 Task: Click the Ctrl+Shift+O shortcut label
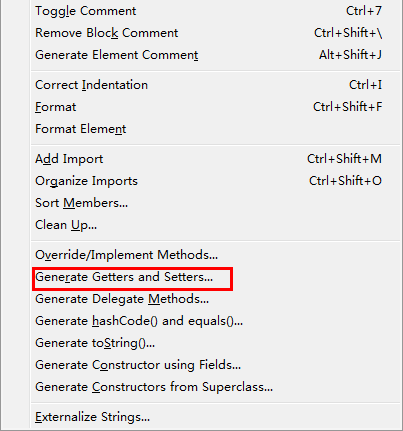(345, 181)
